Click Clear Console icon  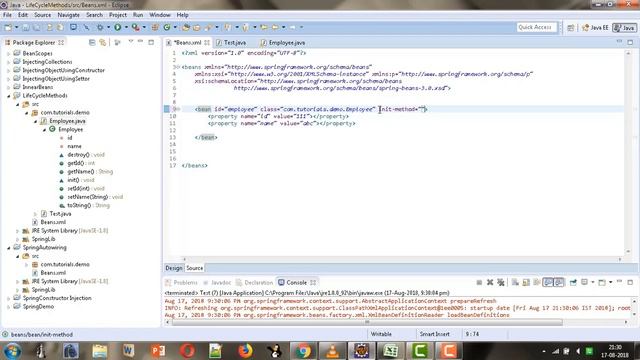click(x=515, y=282)
